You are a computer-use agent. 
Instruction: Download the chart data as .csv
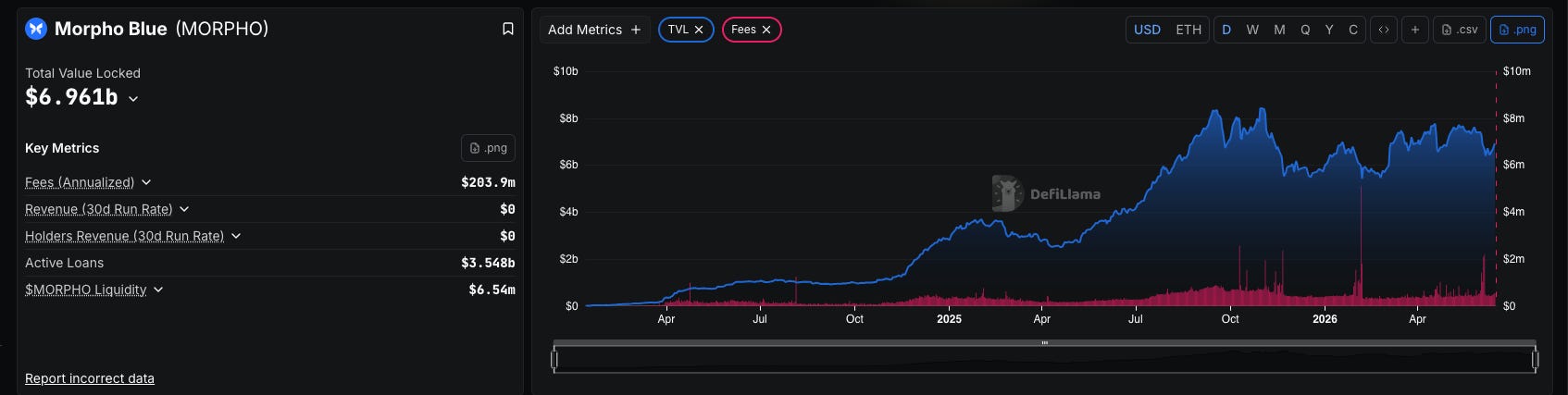click(1460, 30)
